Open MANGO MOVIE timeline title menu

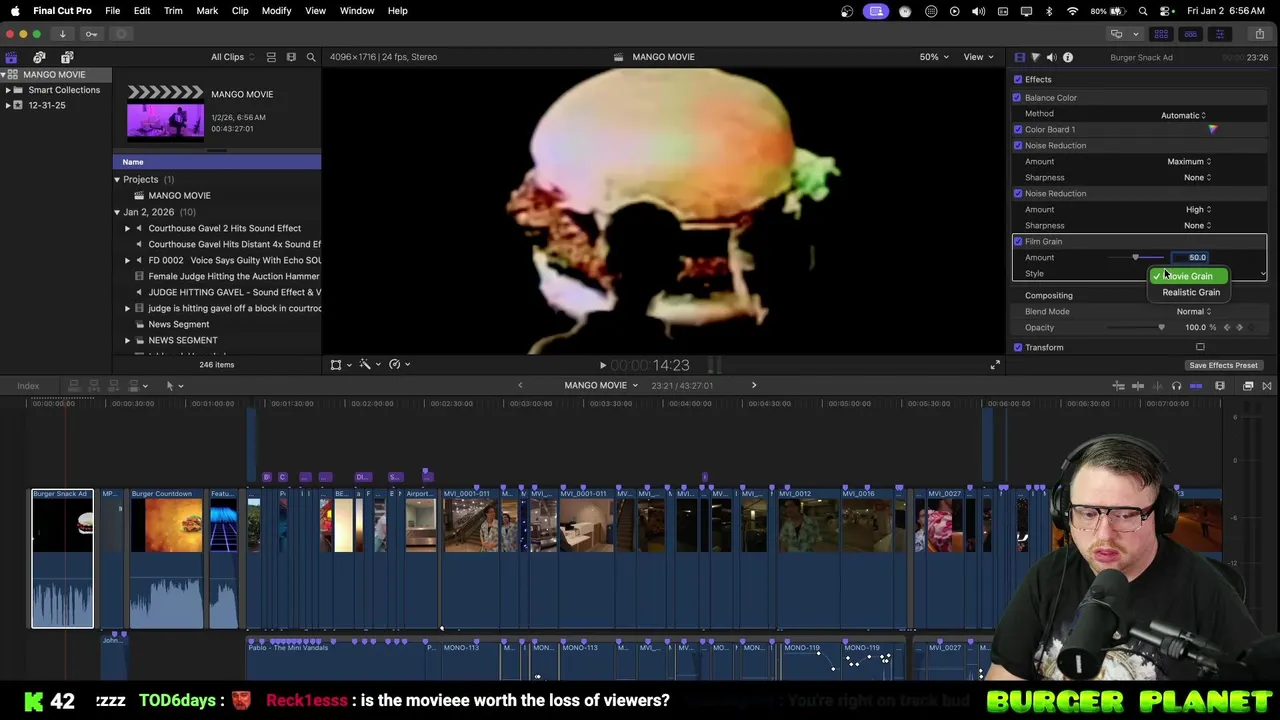click(601, 385)
